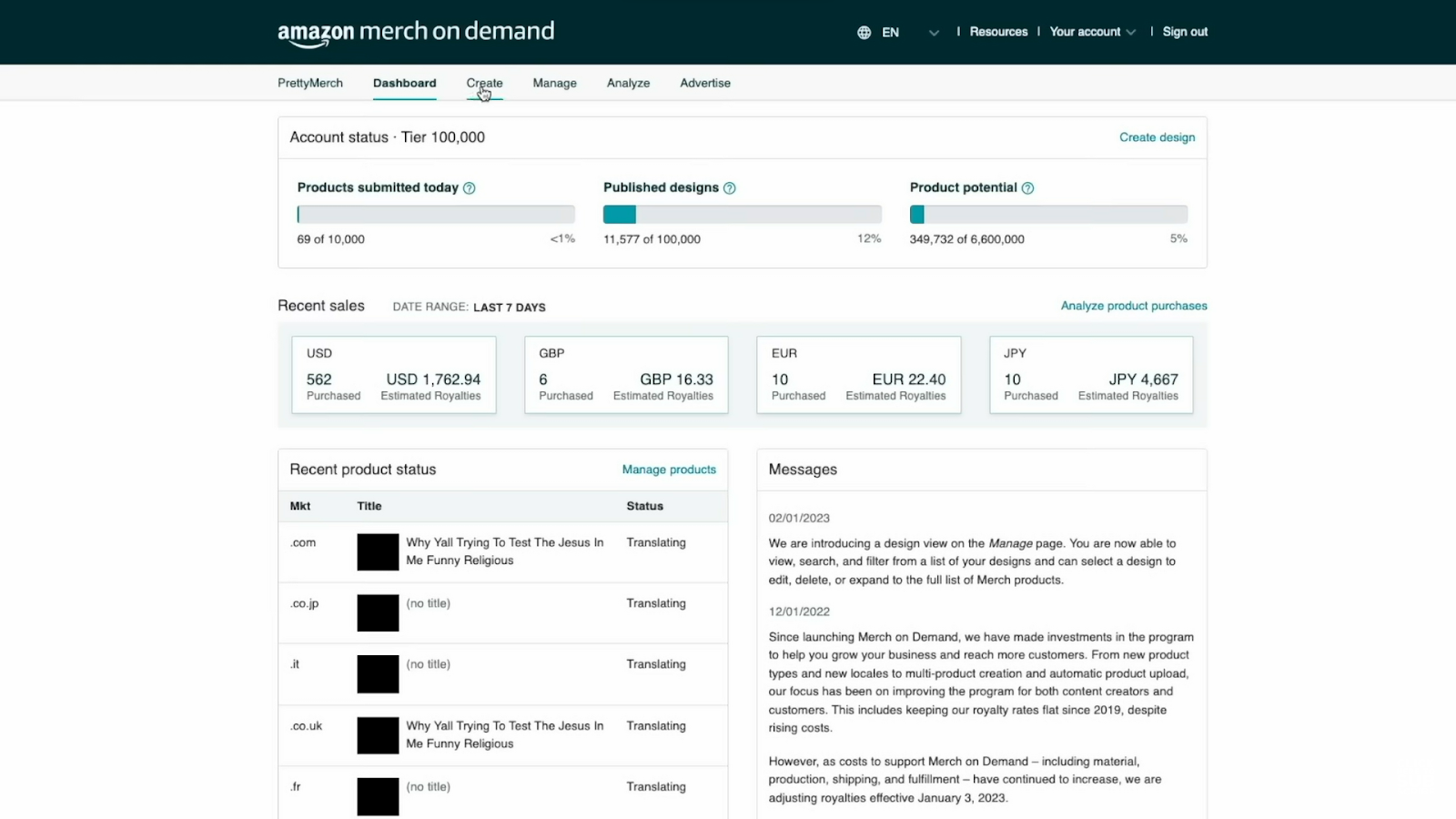Image resolution: width=1456 pixels, height=819 pixels.
Task: Click '(no title)' in the .it row
Action: [x=429, y=664]
